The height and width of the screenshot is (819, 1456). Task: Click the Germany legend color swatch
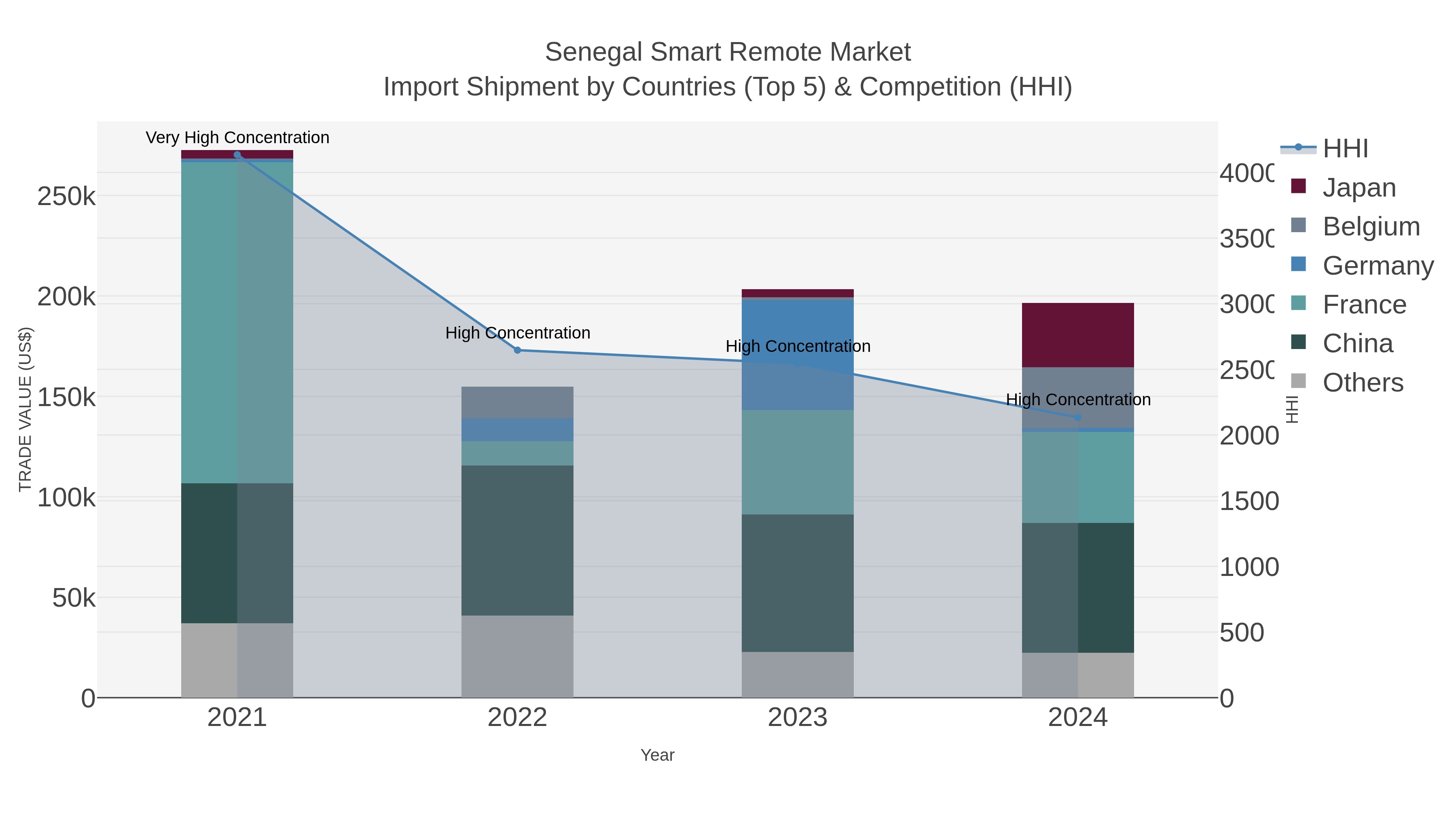(1299, 264)
